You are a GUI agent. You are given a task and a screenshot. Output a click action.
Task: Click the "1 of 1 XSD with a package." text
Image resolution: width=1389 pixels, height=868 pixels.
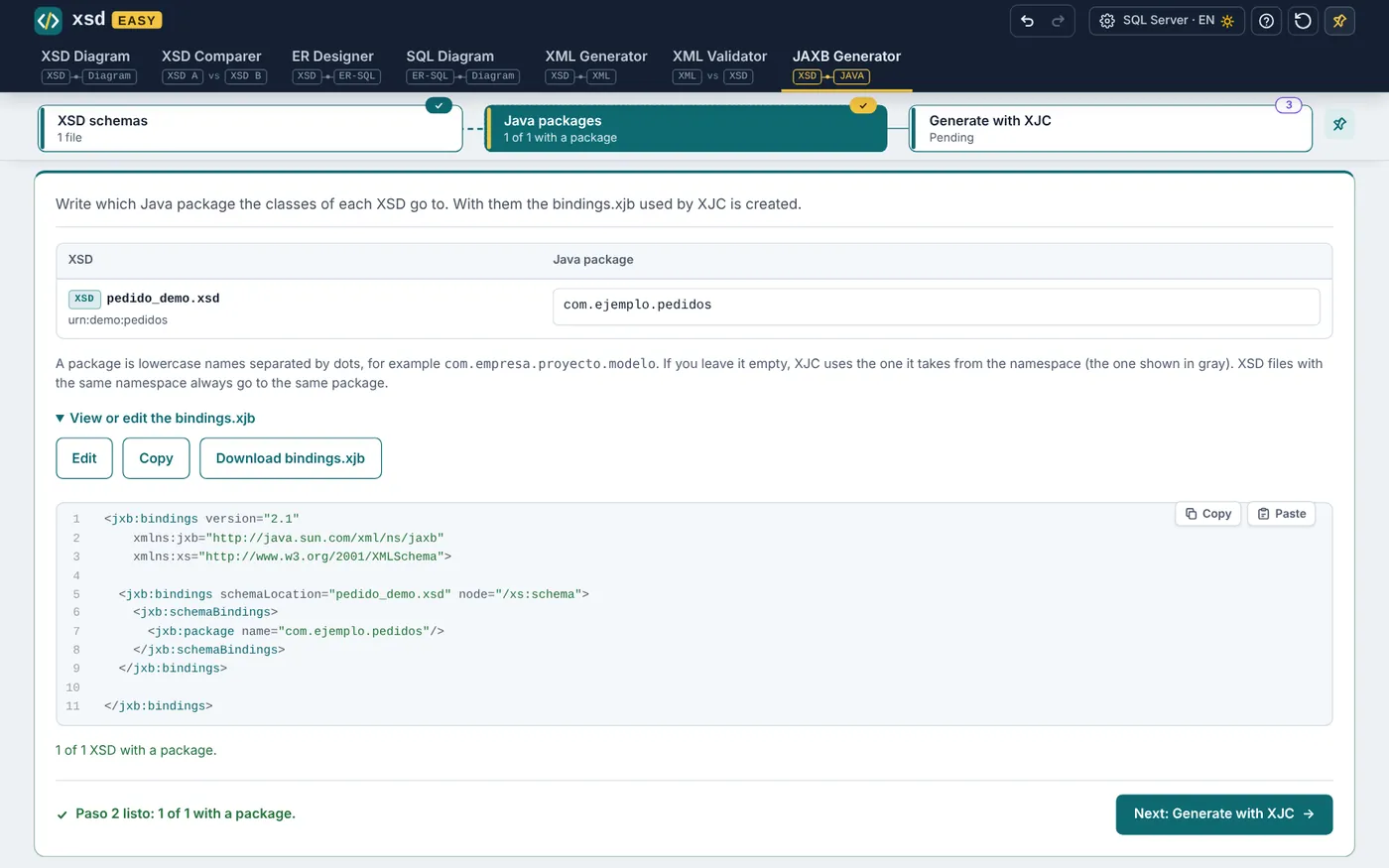click(x=136, y=751)
